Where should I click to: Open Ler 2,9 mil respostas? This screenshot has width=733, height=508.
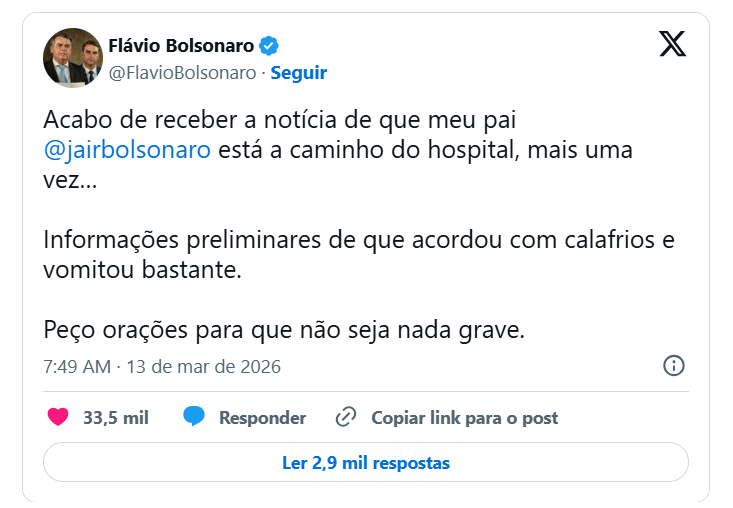[366, 463]
